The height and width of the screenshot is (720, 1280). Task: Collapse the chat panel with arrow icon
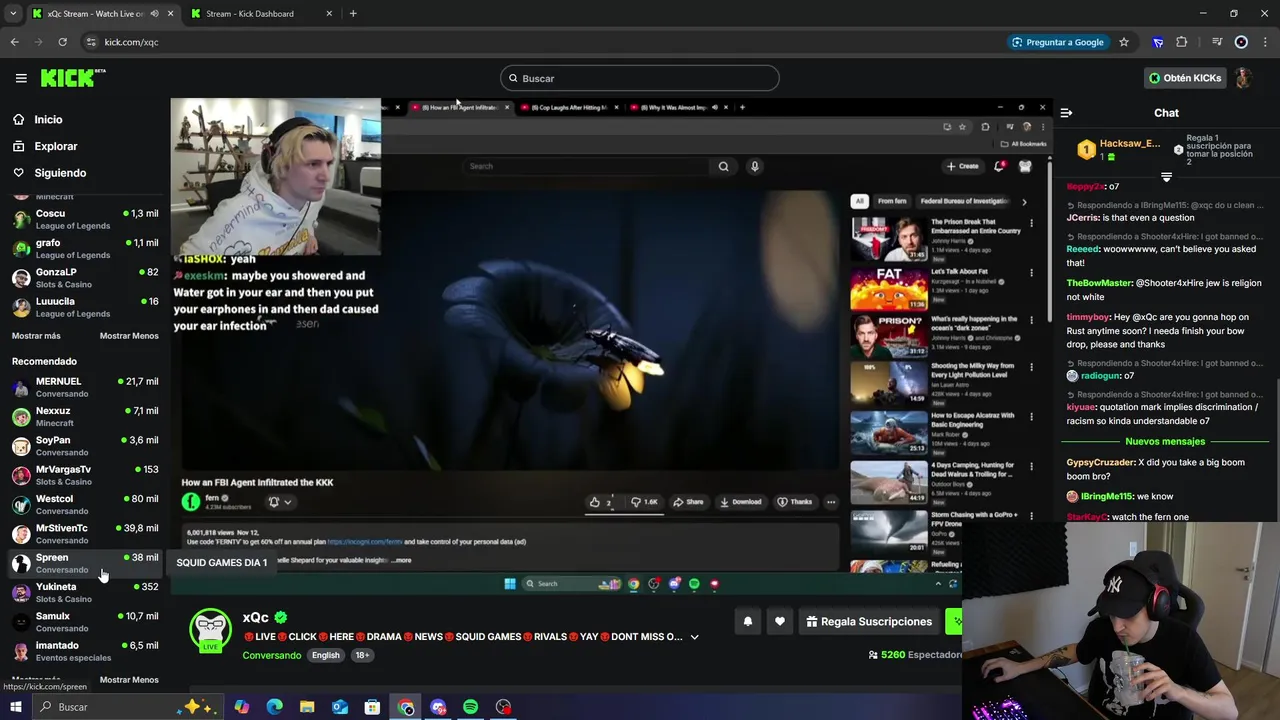click(x=1066, y=113)
